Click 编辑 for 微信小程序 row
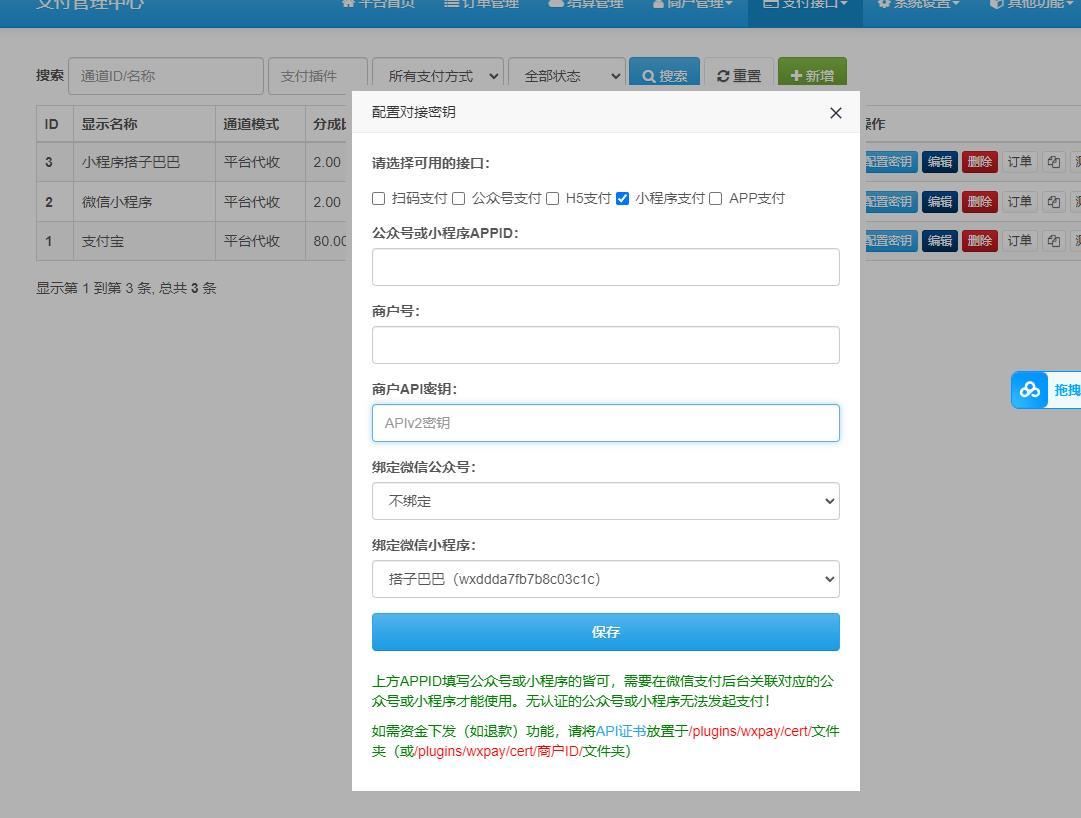The width and height of the screenshot is (1081, 818). point(940,201)
